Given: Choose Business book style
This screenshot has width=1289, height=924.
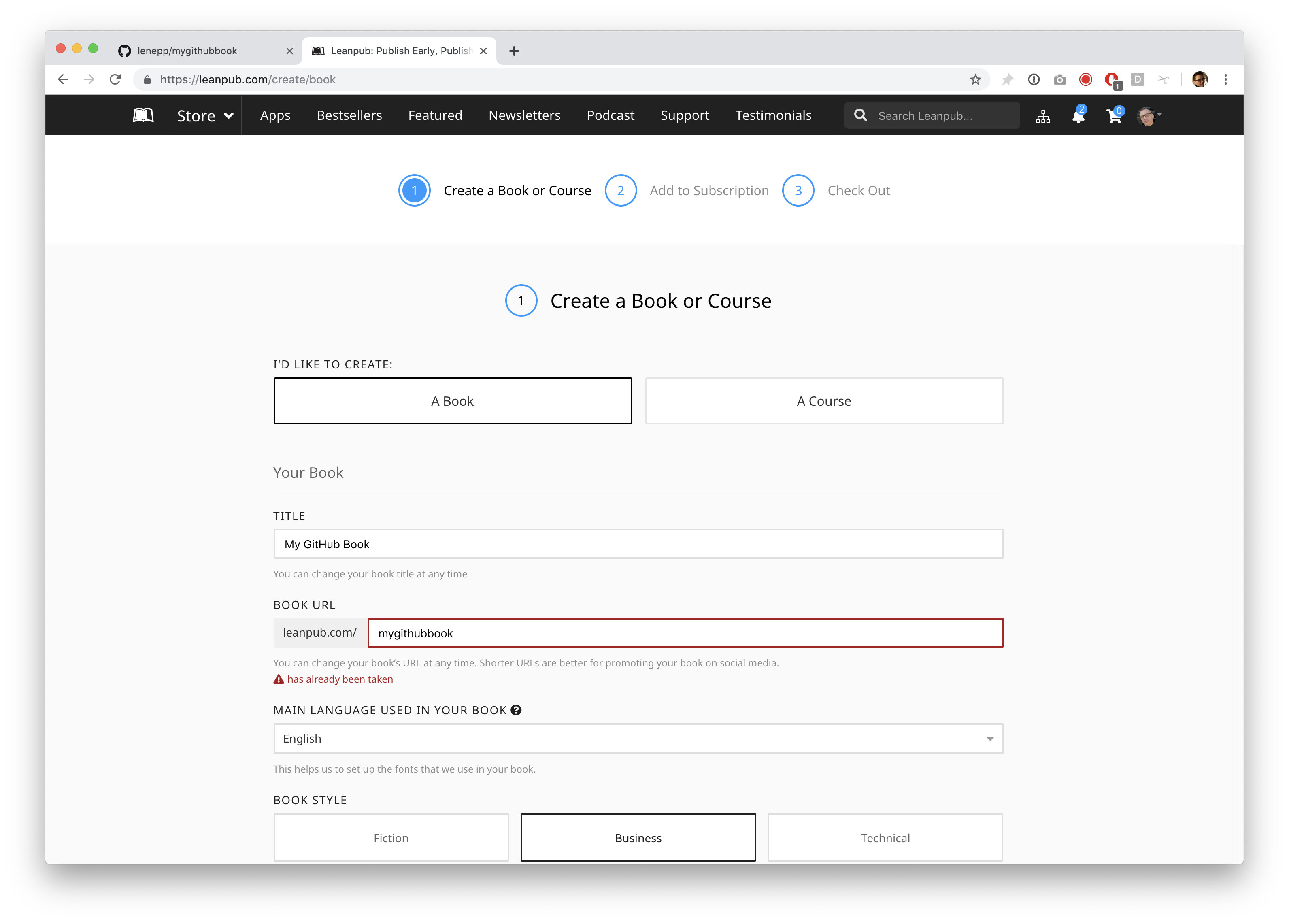Looking at the screenshot, I should click(638, 838).
